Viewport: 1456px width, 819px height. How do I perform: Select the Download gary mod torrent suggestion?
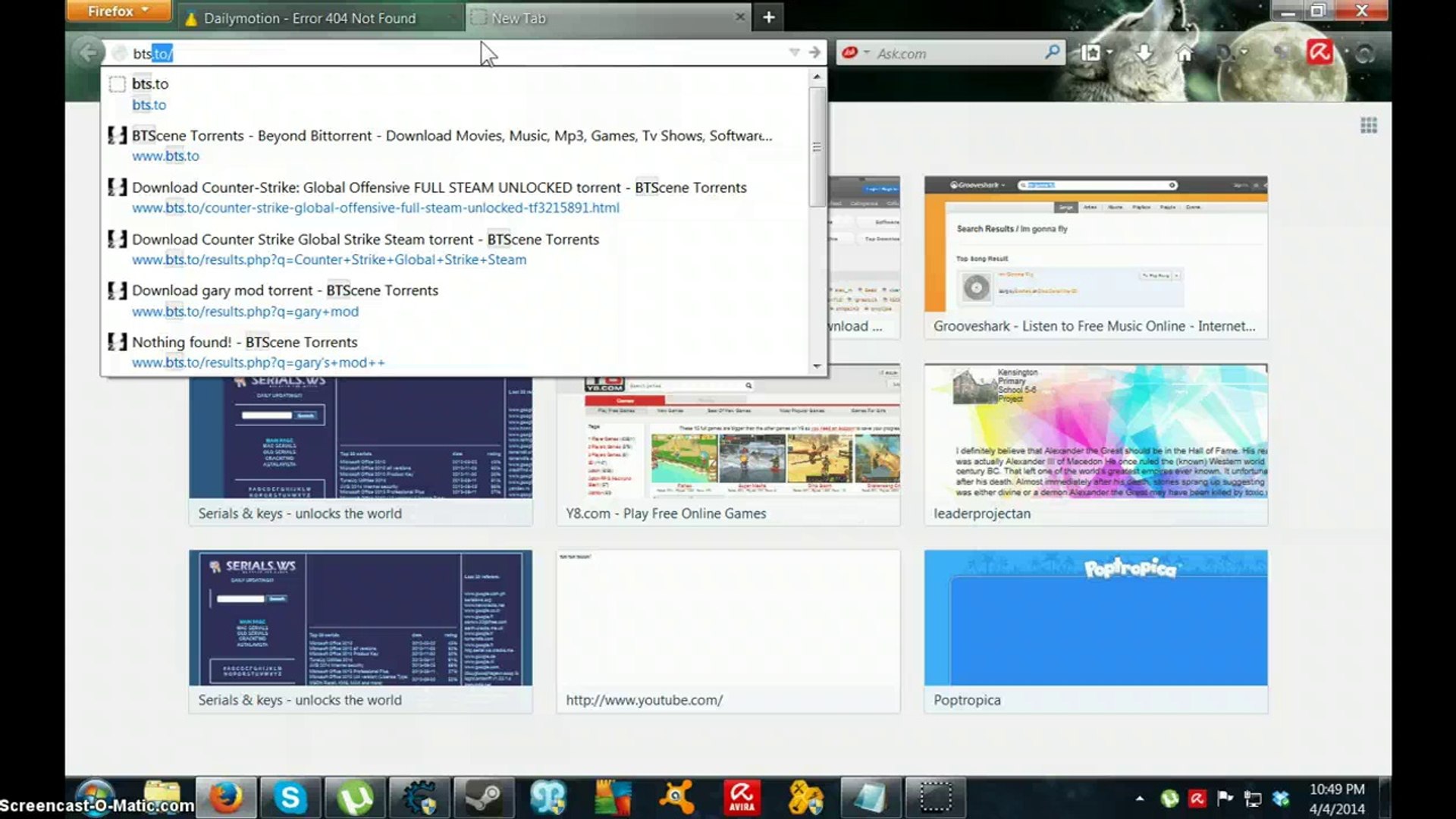tap(284, 300)
